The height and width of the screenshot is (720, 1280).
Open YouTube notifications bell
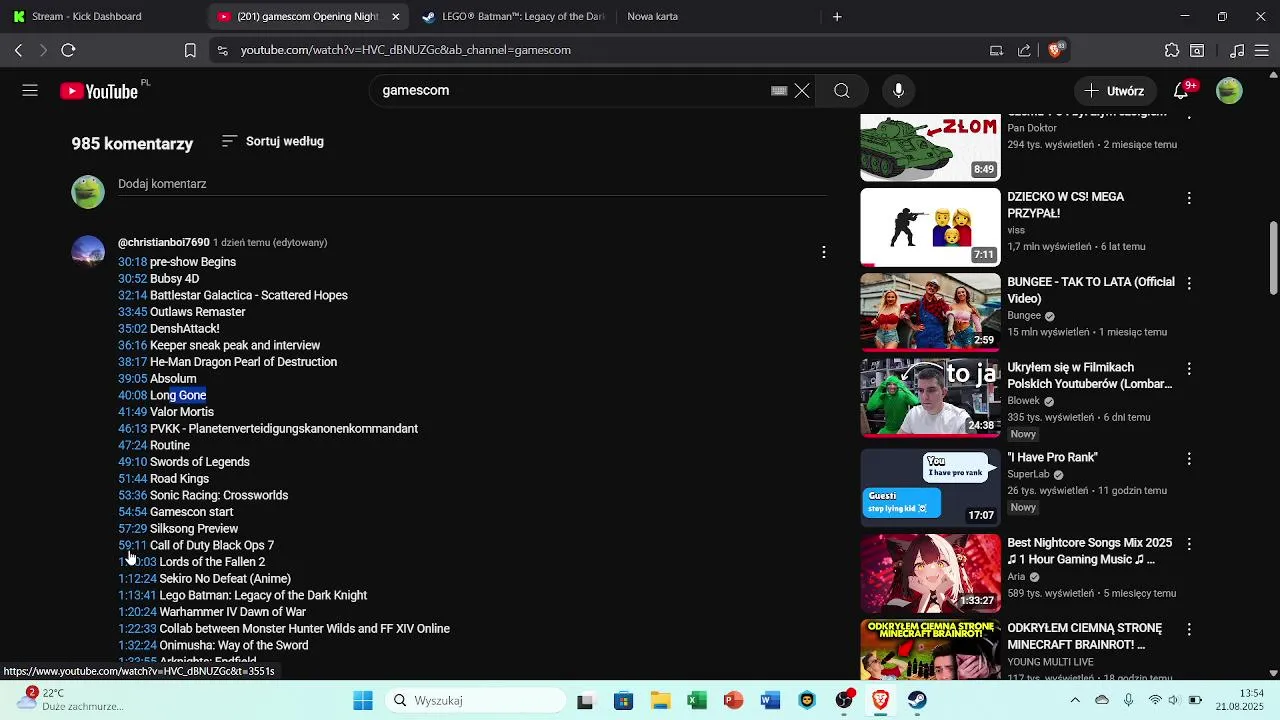[x=1181, y=91]
